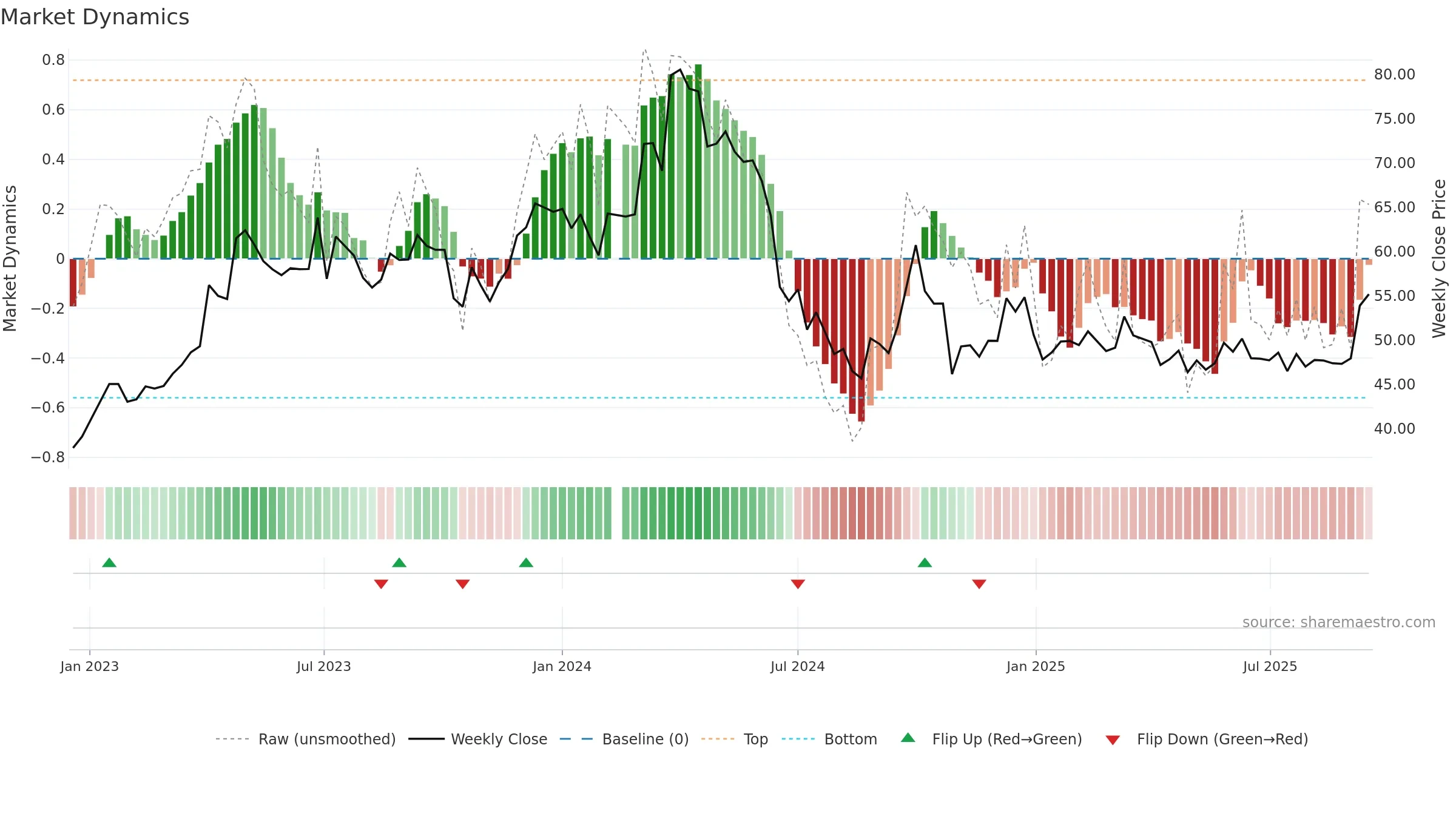Click the Jul 2025 x-axis label
Screen dimensions: 1456x819
click(x=1270, y=666)
